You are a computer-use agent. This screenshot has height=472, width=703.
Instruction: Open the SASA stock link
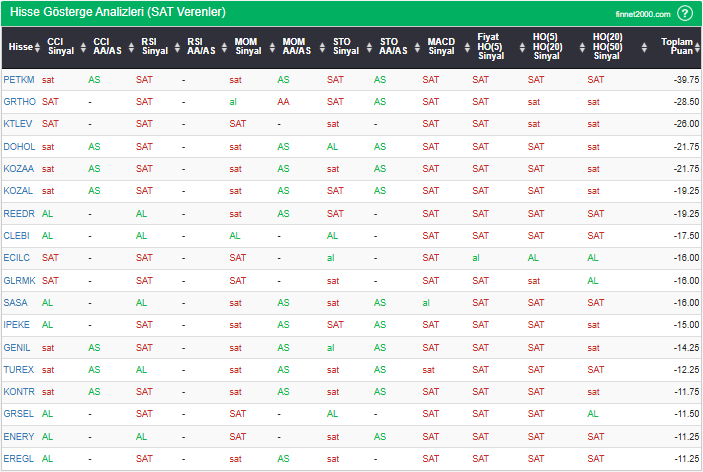(x=15, y=302)
